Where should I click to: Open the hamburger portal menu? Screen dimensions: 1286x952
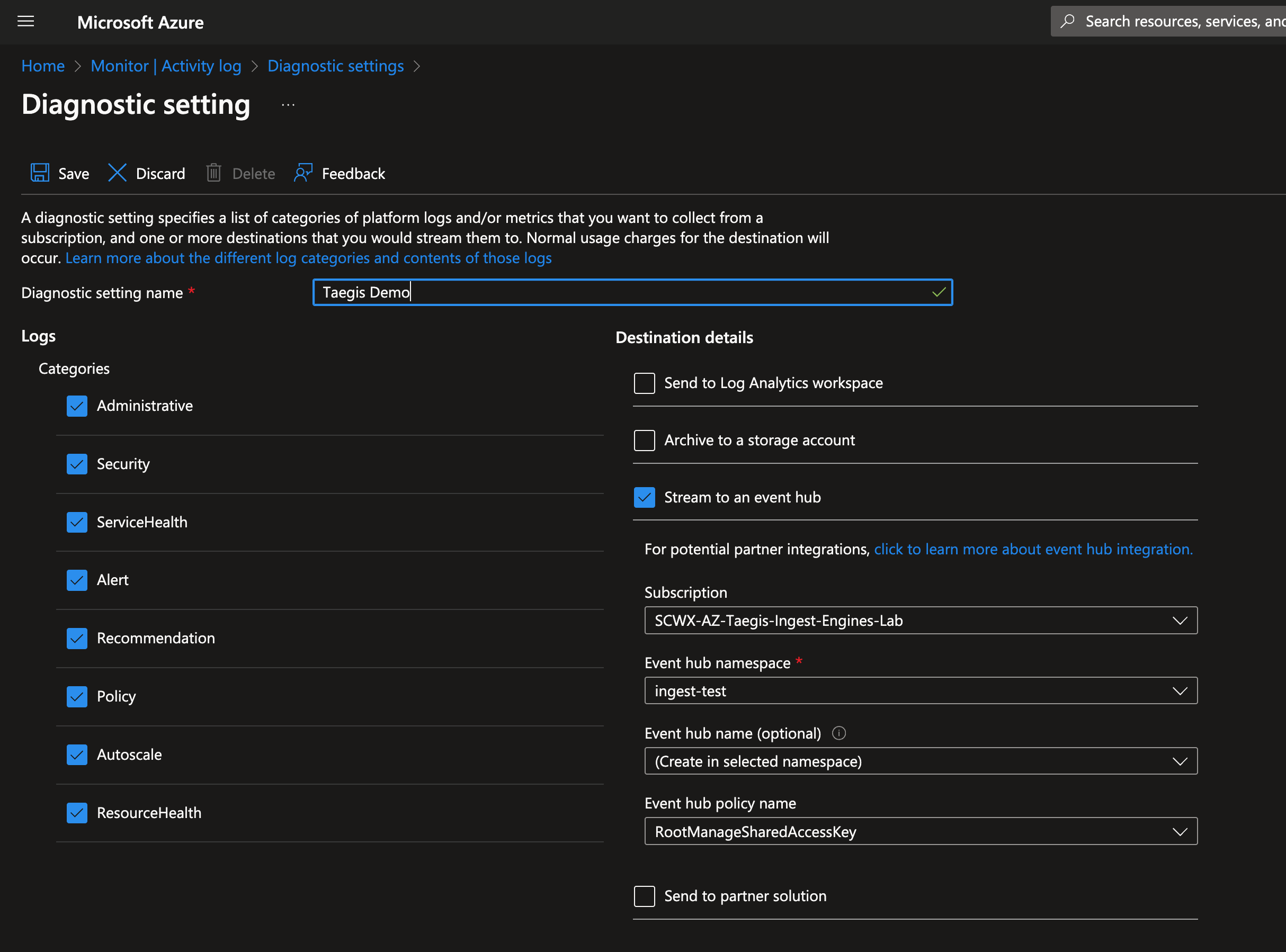tap(26, 22)
